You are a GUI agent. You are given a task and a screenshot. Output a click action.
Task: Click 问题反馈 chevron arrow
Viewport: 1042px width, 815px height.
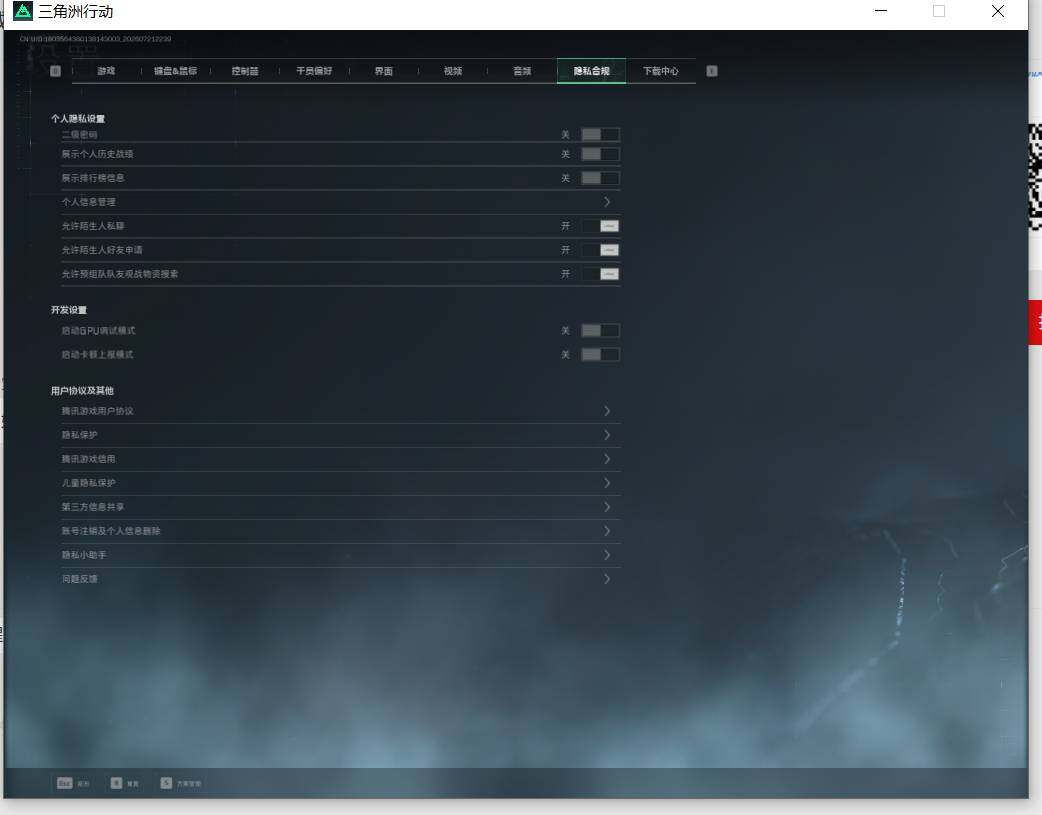607,578
